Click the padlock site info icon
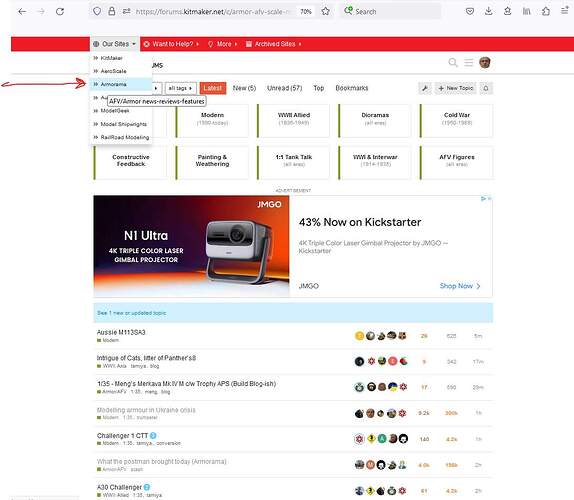The image size is (574, 500). tap(112, 11)
